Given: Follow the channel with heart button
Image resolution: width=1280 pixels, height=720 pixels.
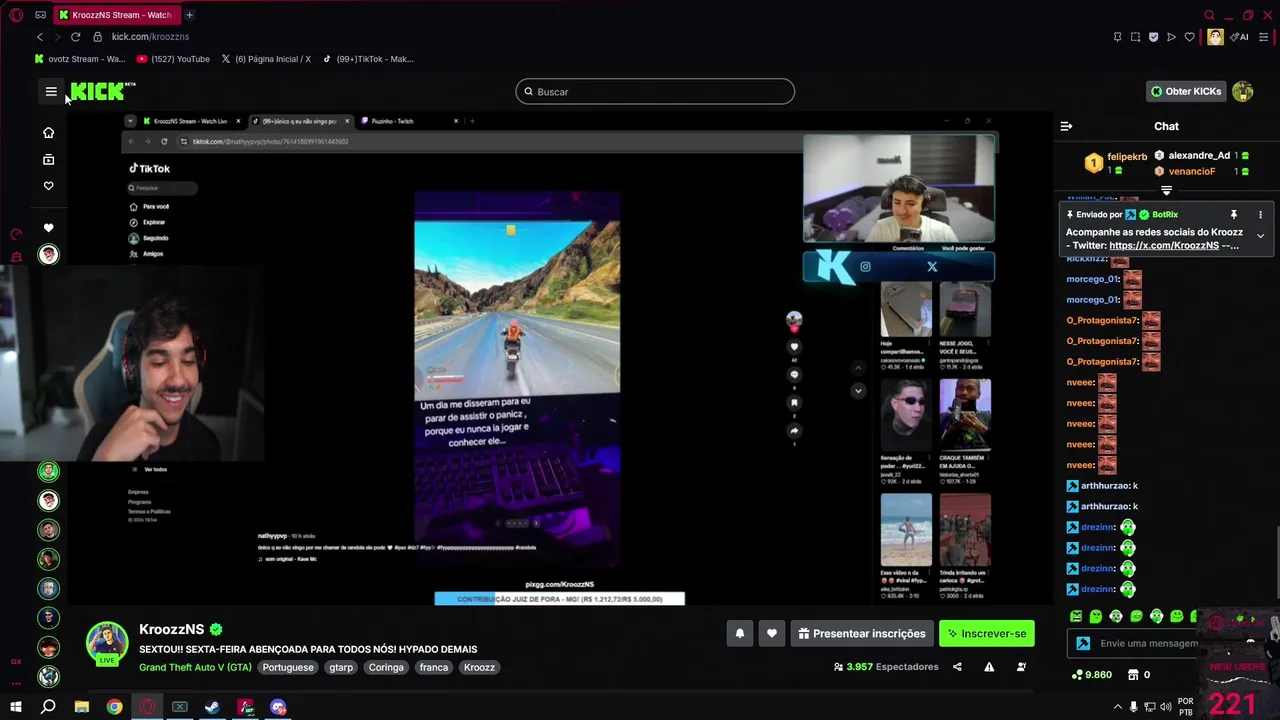Looking at the screenshot, I should [x=771, y=633].
